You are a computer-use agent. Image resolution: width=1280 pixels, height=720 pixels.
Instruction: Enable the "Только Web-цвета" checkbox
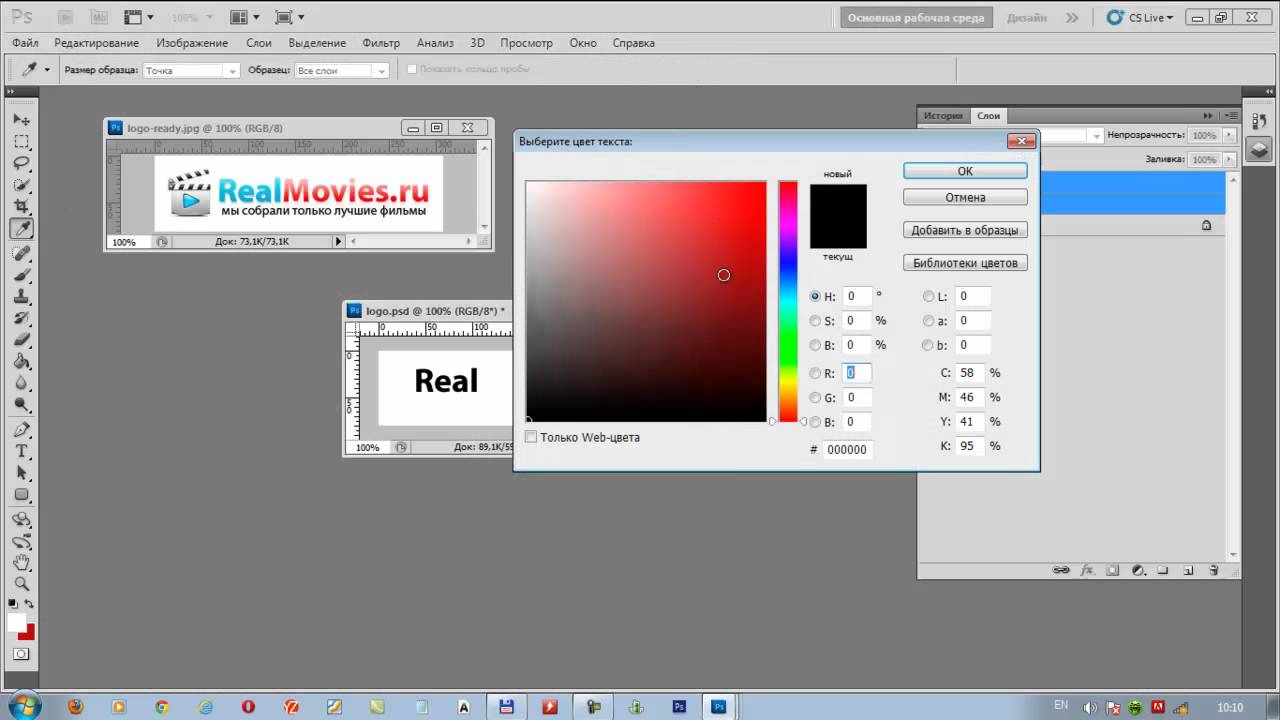(x=531, y=437)
